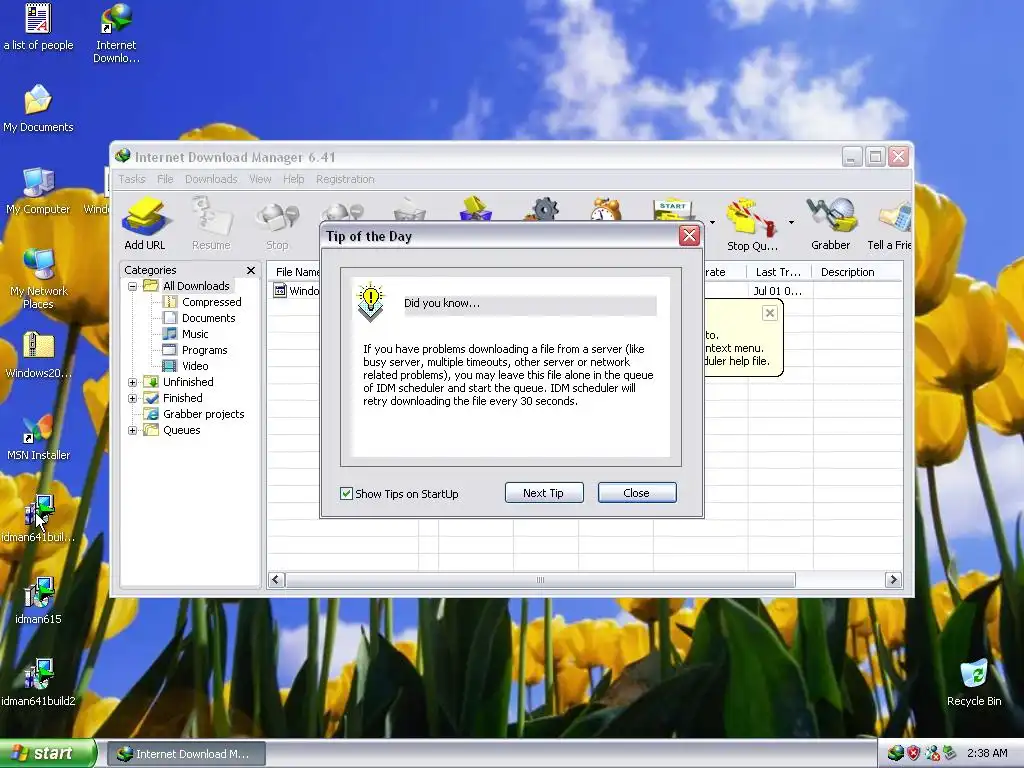Expand the Unfinished tree node
1024x768 pixels.
(x=133, y=382)
